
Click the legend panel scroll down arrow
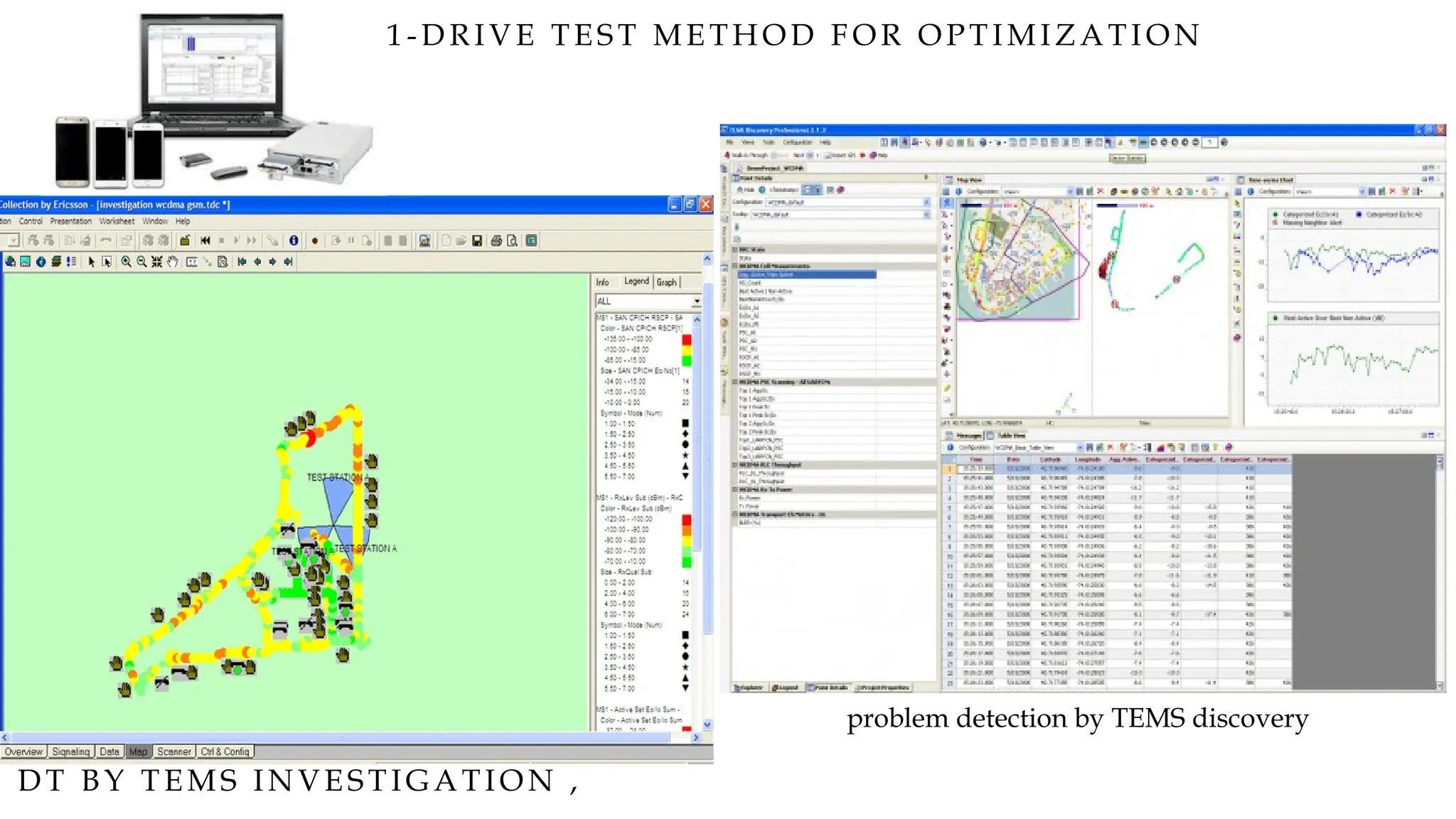coord(707,724)
